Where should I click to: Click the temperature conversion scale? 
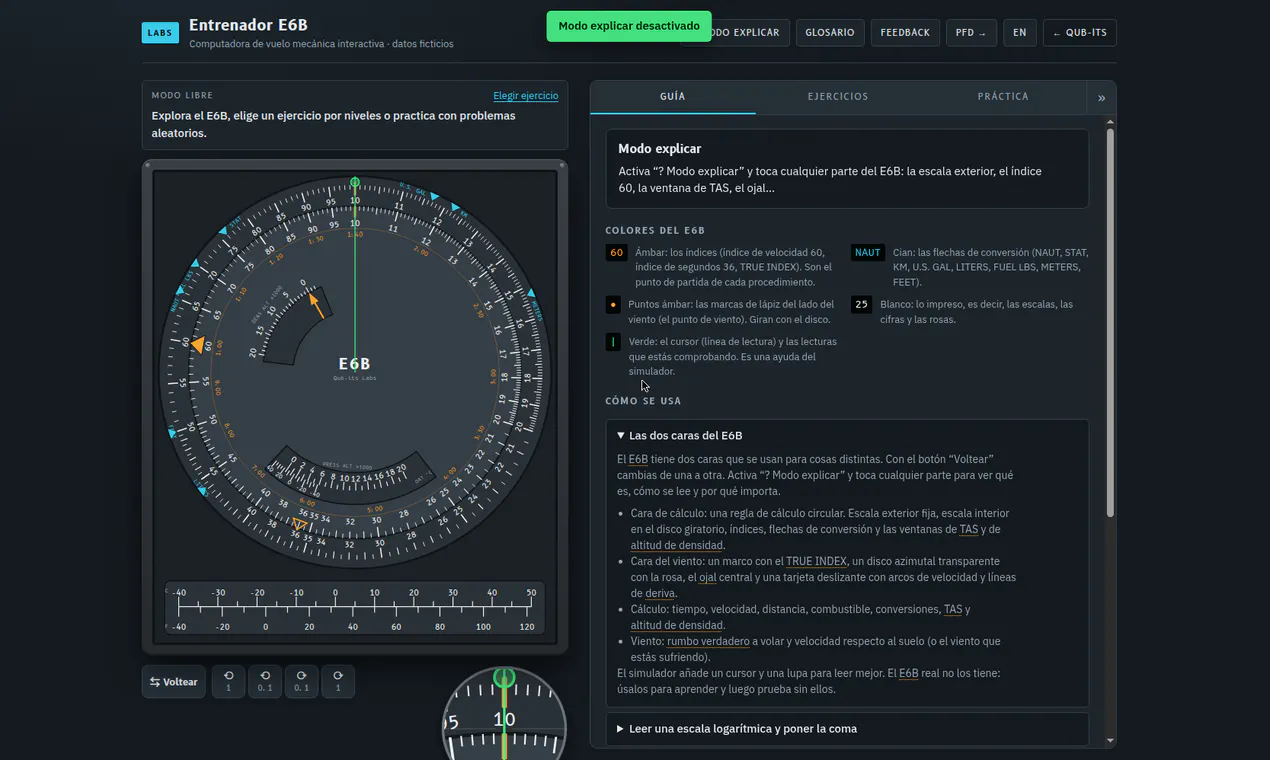tap(355, 609)
